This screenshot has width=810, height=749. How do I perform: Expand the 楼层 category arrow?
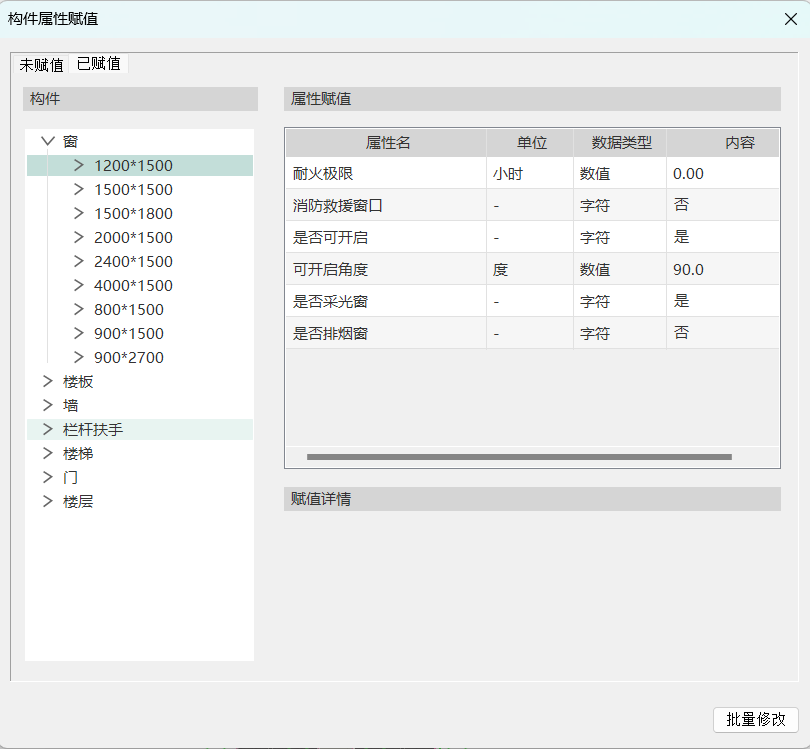click(47, 501)
